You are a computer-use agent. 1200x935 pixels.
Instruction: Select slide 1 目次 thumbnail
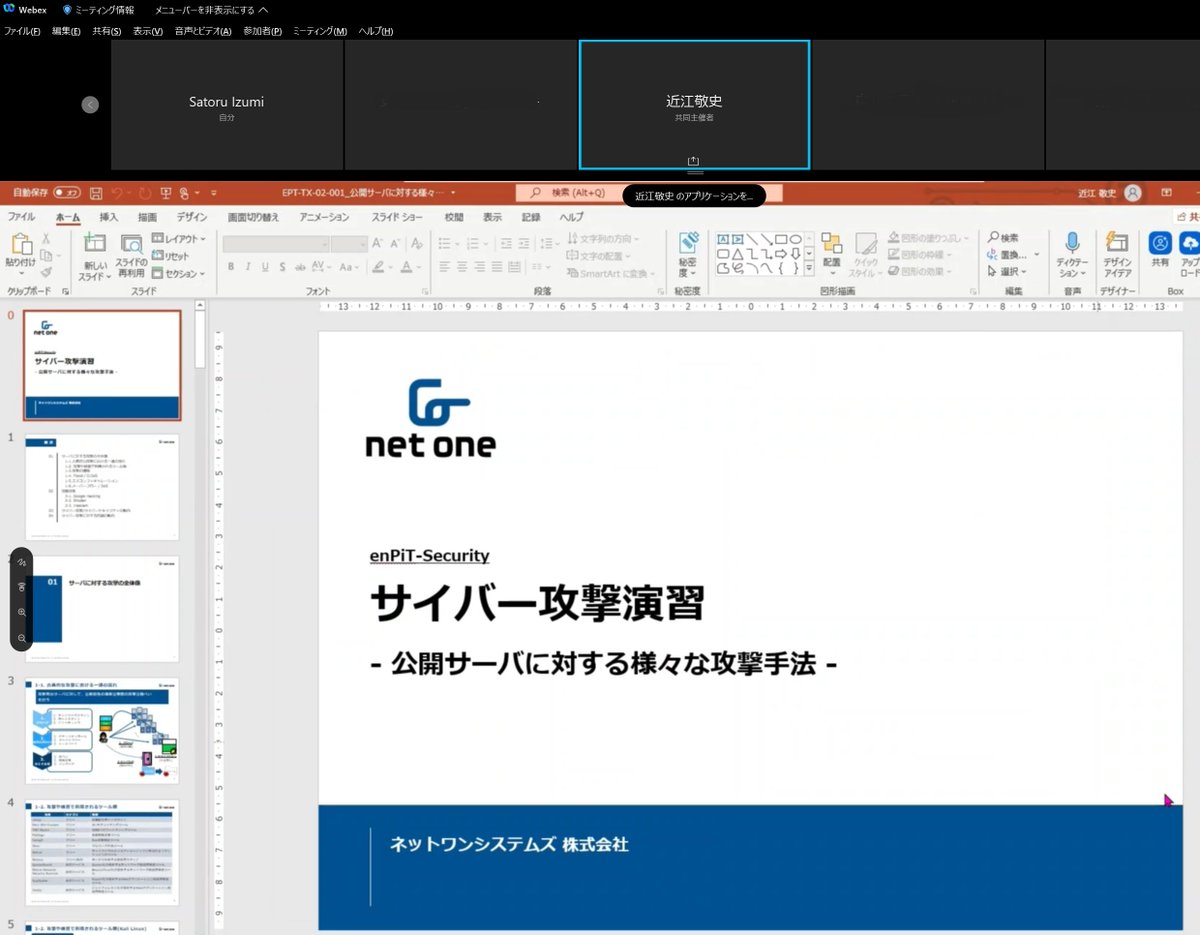pos(101,487)
